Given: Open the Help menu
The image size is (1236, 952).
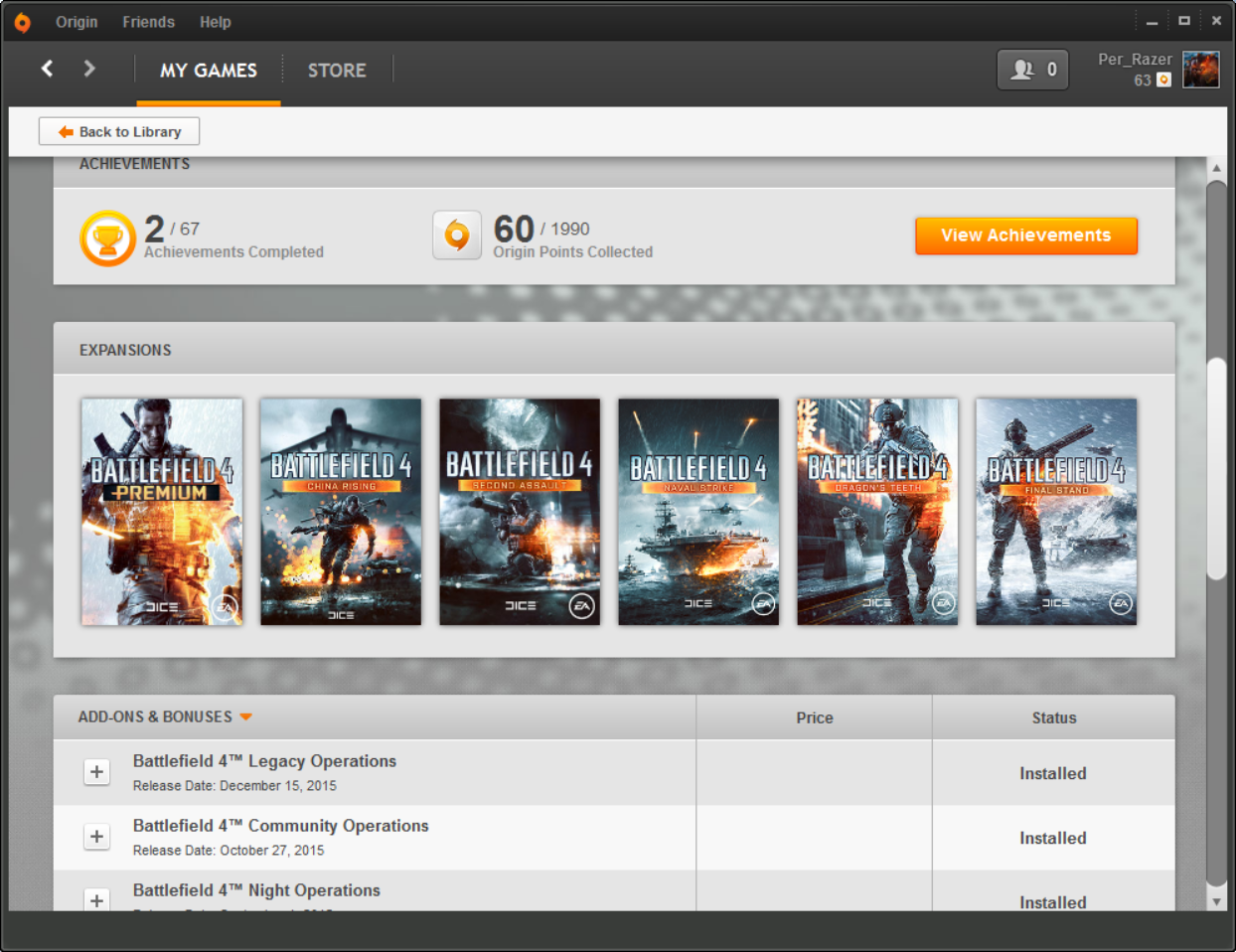Looking at the screenshot, I should pyautogui.click(x=215, y=22).
